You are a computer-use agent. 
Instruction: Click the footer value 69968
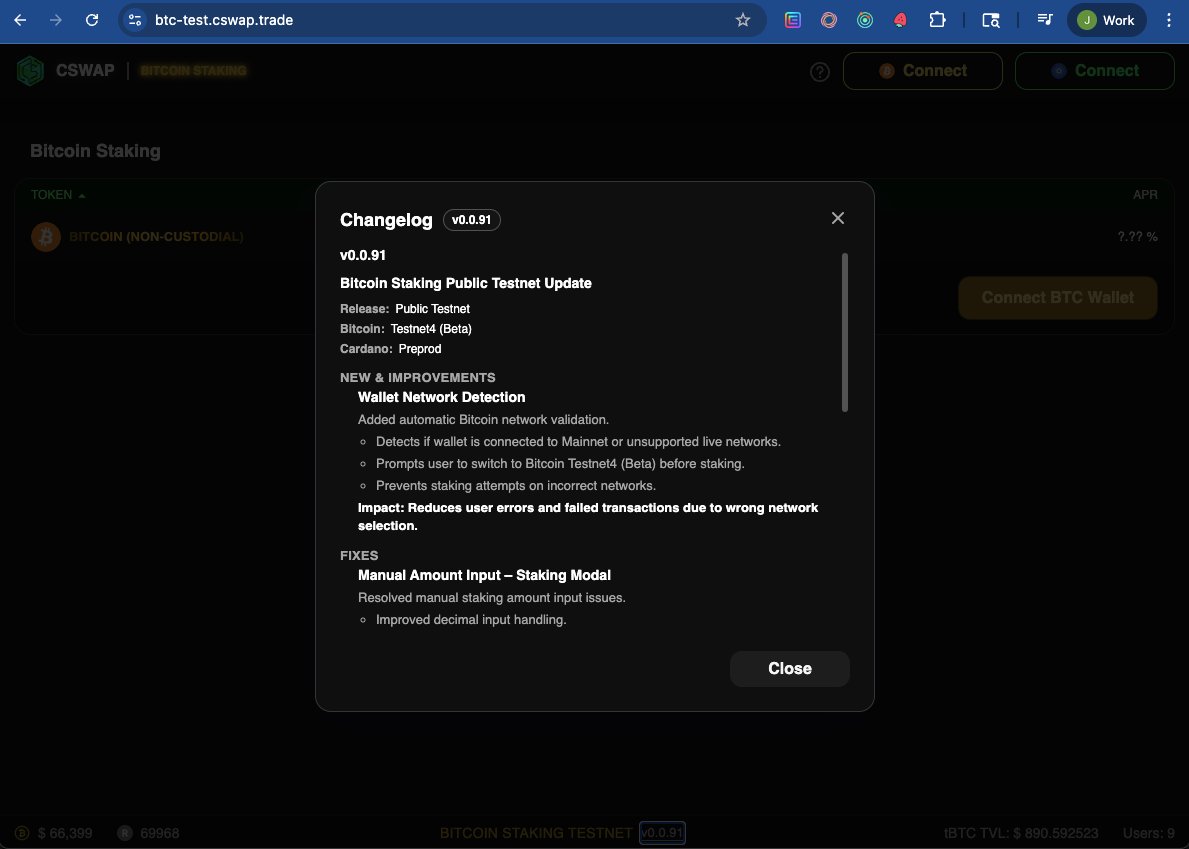[x=159, y=833]
